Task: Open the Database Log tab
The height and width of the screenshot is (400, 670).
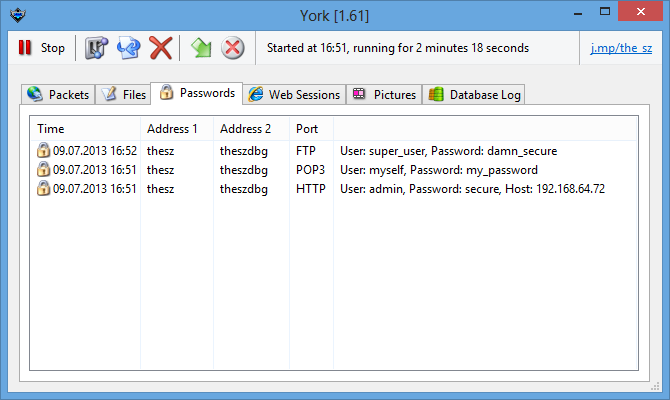Action: coord(473,94)
